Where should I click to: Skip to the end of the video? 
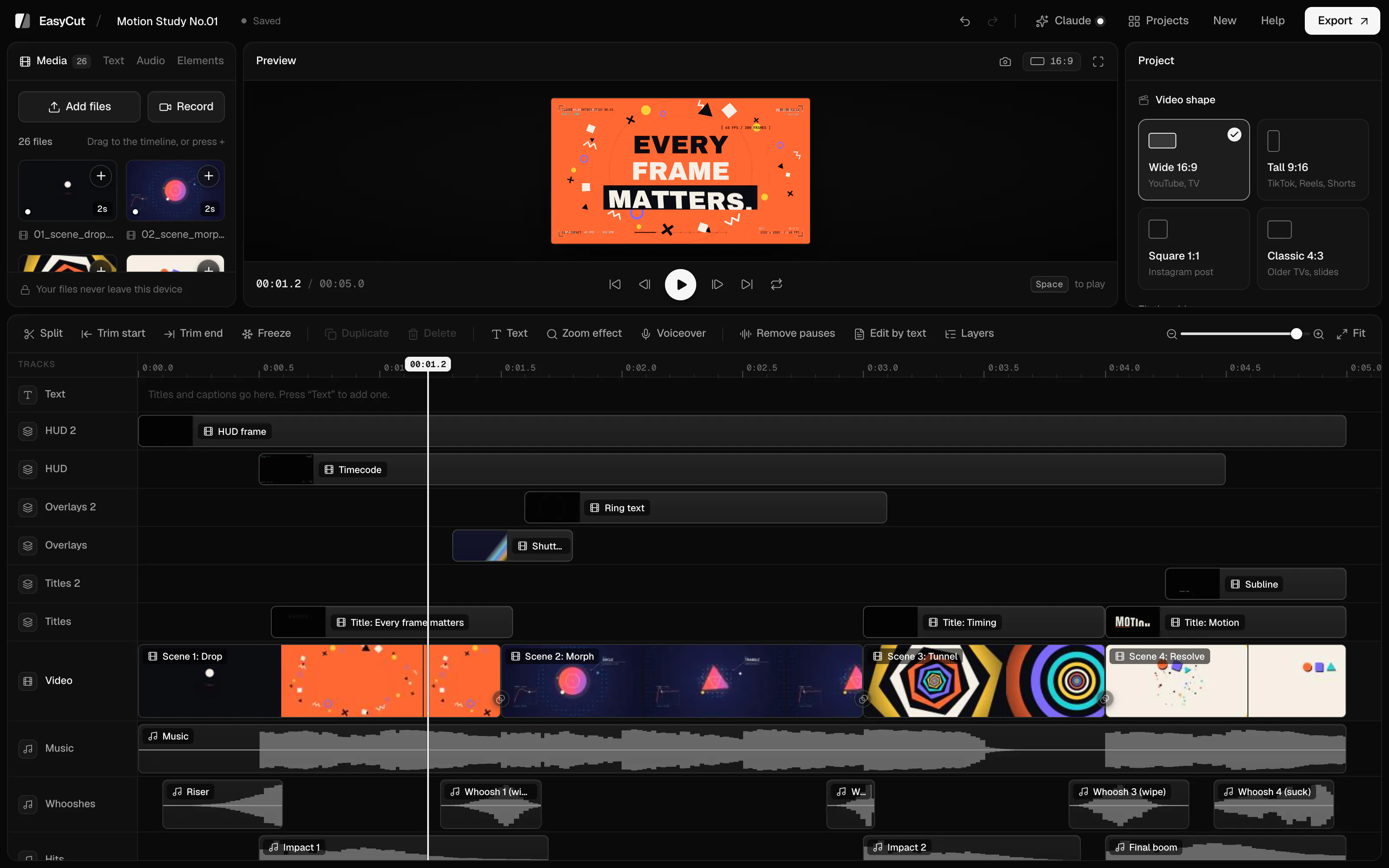point(747,284)
